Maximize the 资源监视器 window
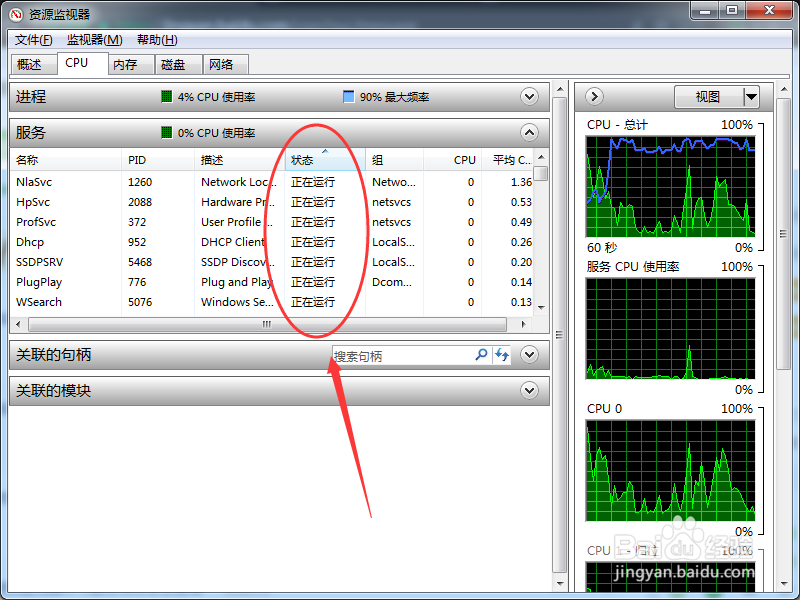This screenshot has width=800, height=600. [732, 10]
